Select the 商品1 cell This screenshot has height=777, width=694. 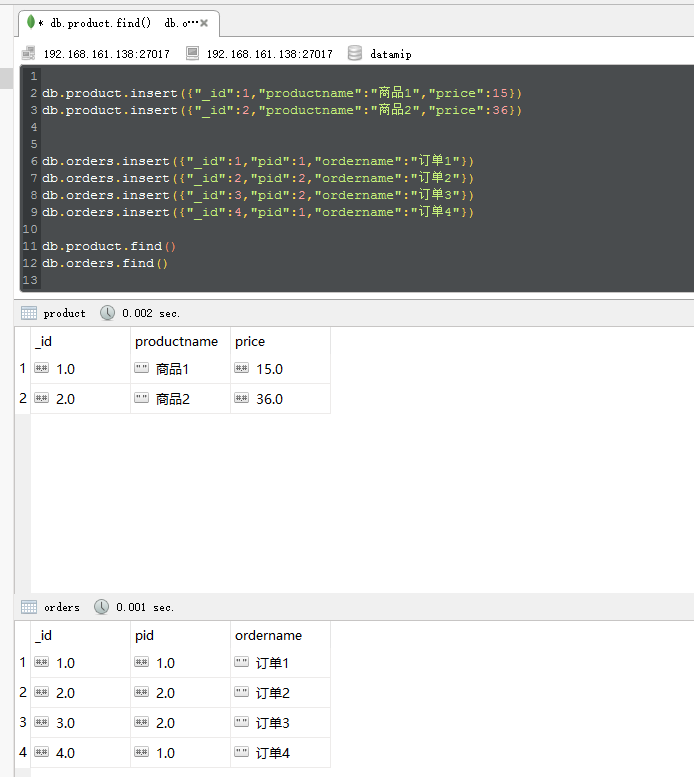click(x=180, y=369)
